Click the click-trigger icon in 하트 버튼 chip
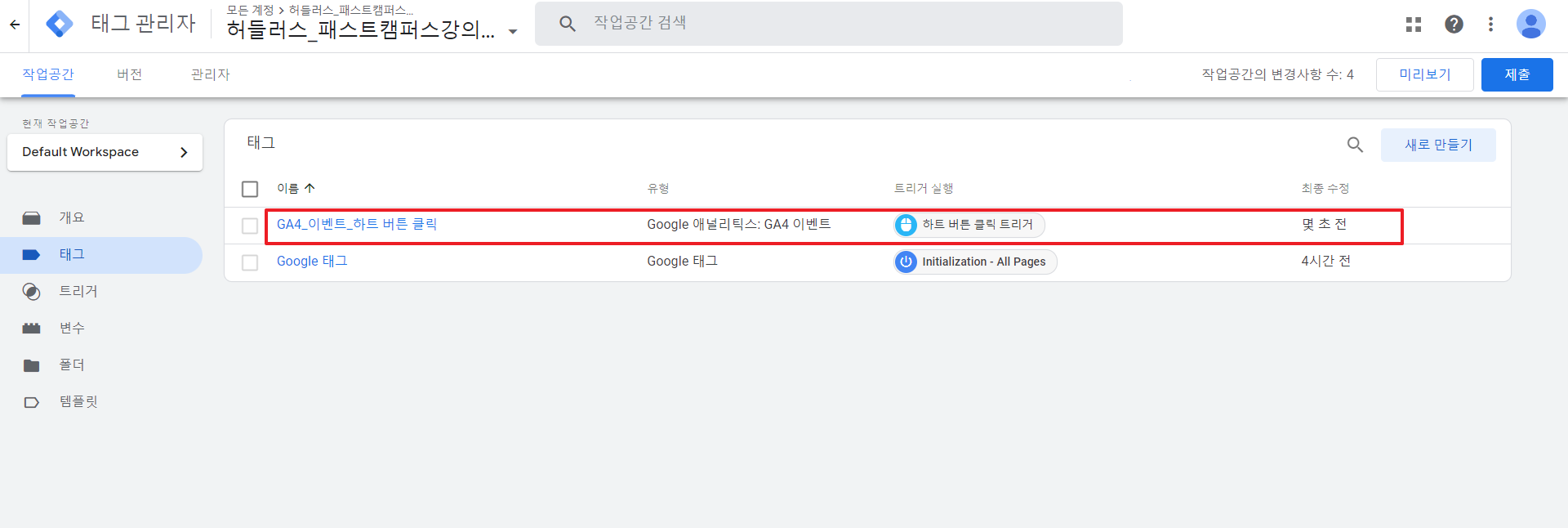This screenshot has height=528, width=1568. [x=906, y=225]
